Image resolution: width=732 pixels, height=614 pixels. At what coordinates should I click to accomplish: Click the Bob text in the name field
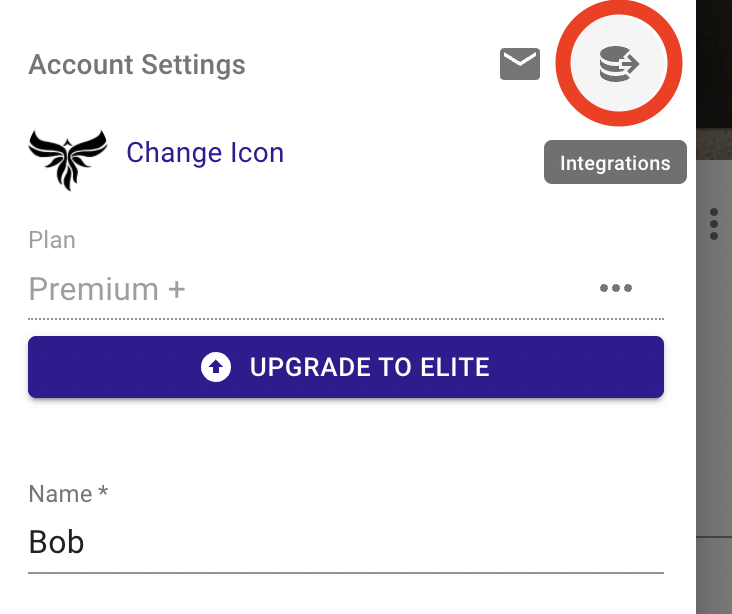point(56,542)
